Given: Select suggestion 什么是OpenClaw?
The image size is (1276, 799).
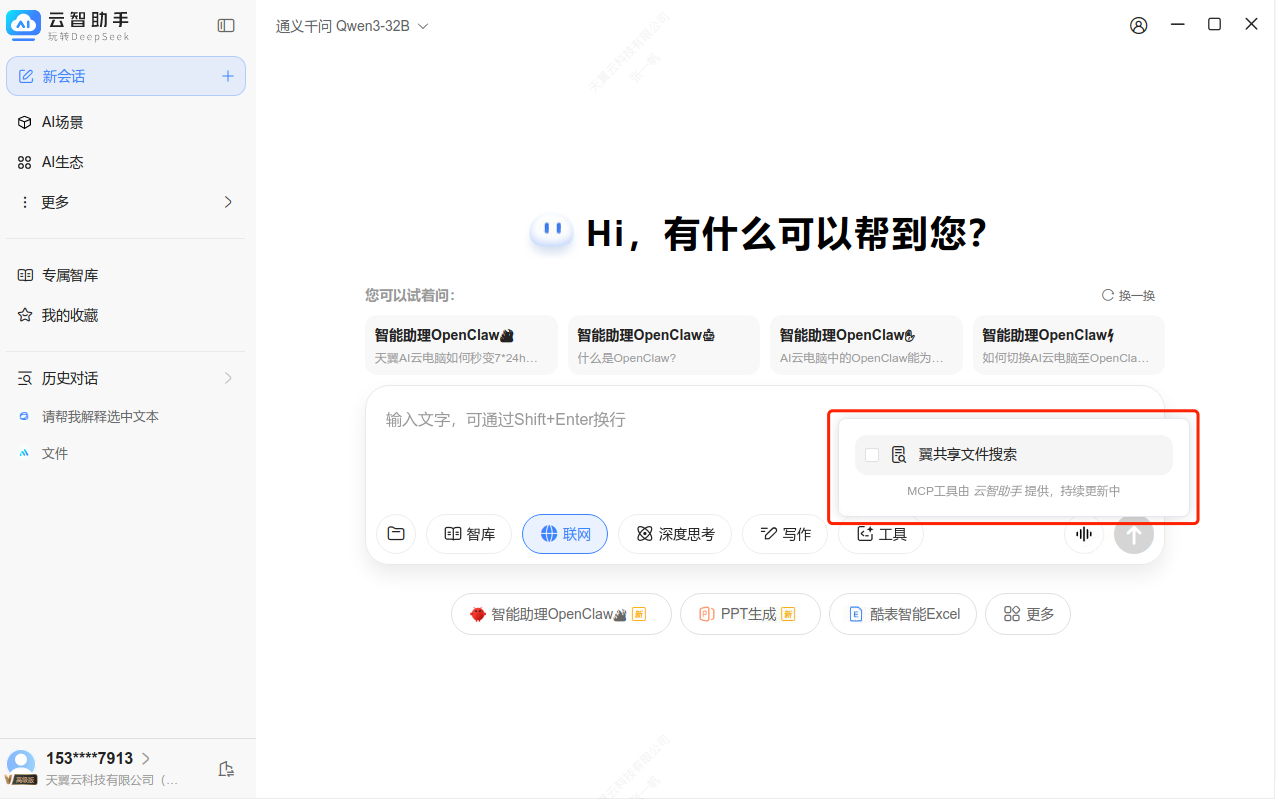Looking at the screenshot, I should tap(664, 345).
